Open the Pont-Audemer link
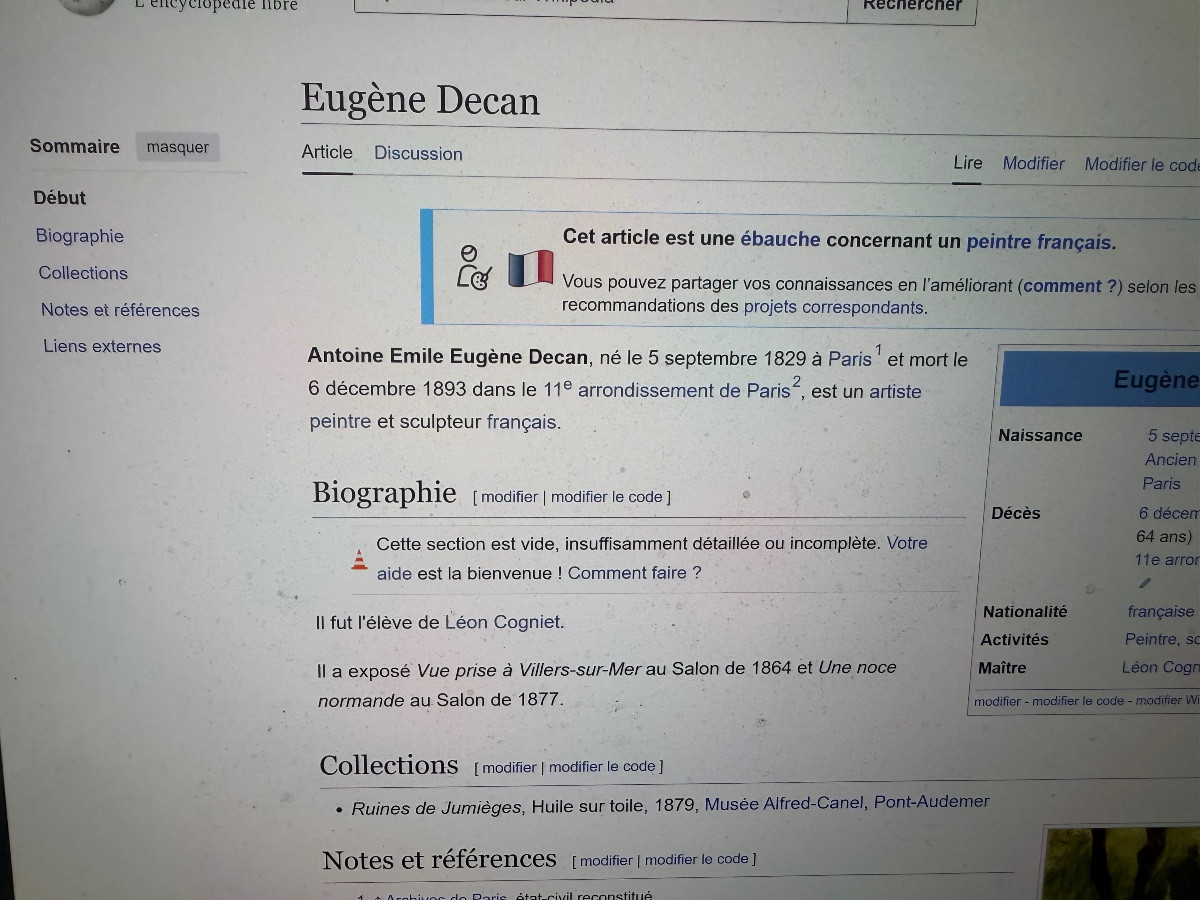The height and width of the screenshot is (900, 1200). pos(932,802)
